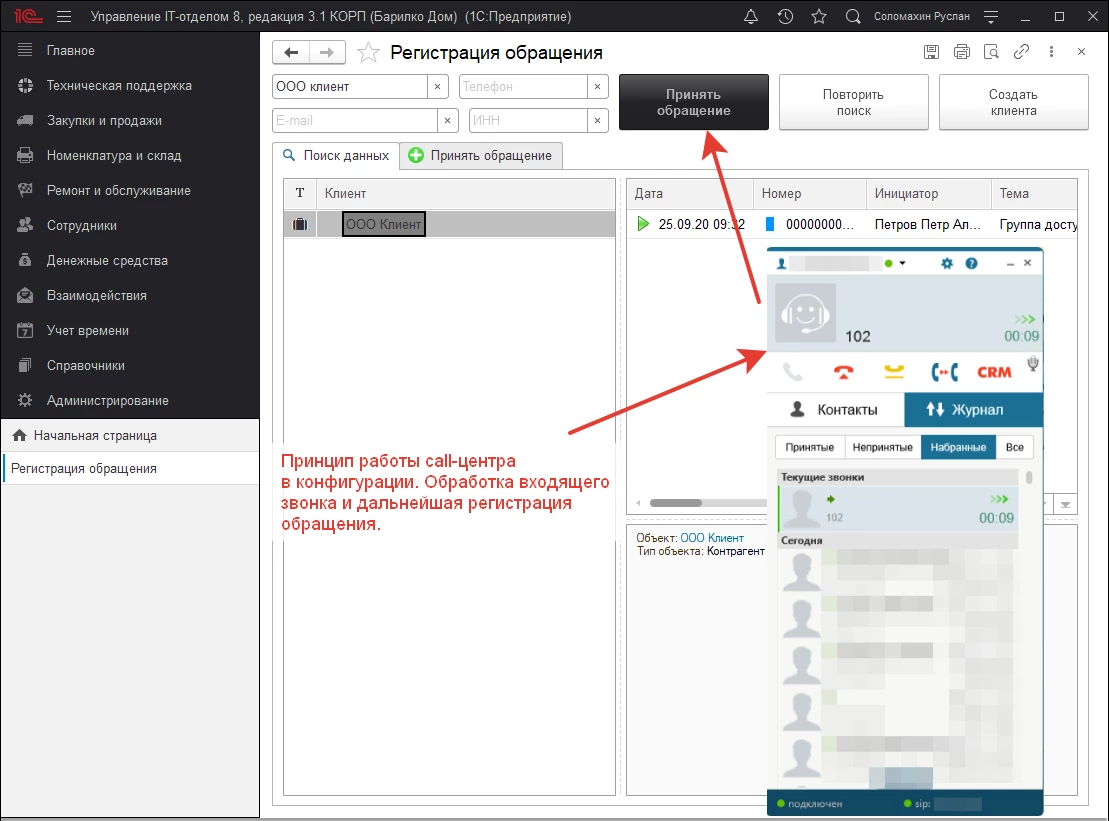The image size is (1109, 821).
Task: Click the call transfer icon in softphone
Action: tap(944, 372)
